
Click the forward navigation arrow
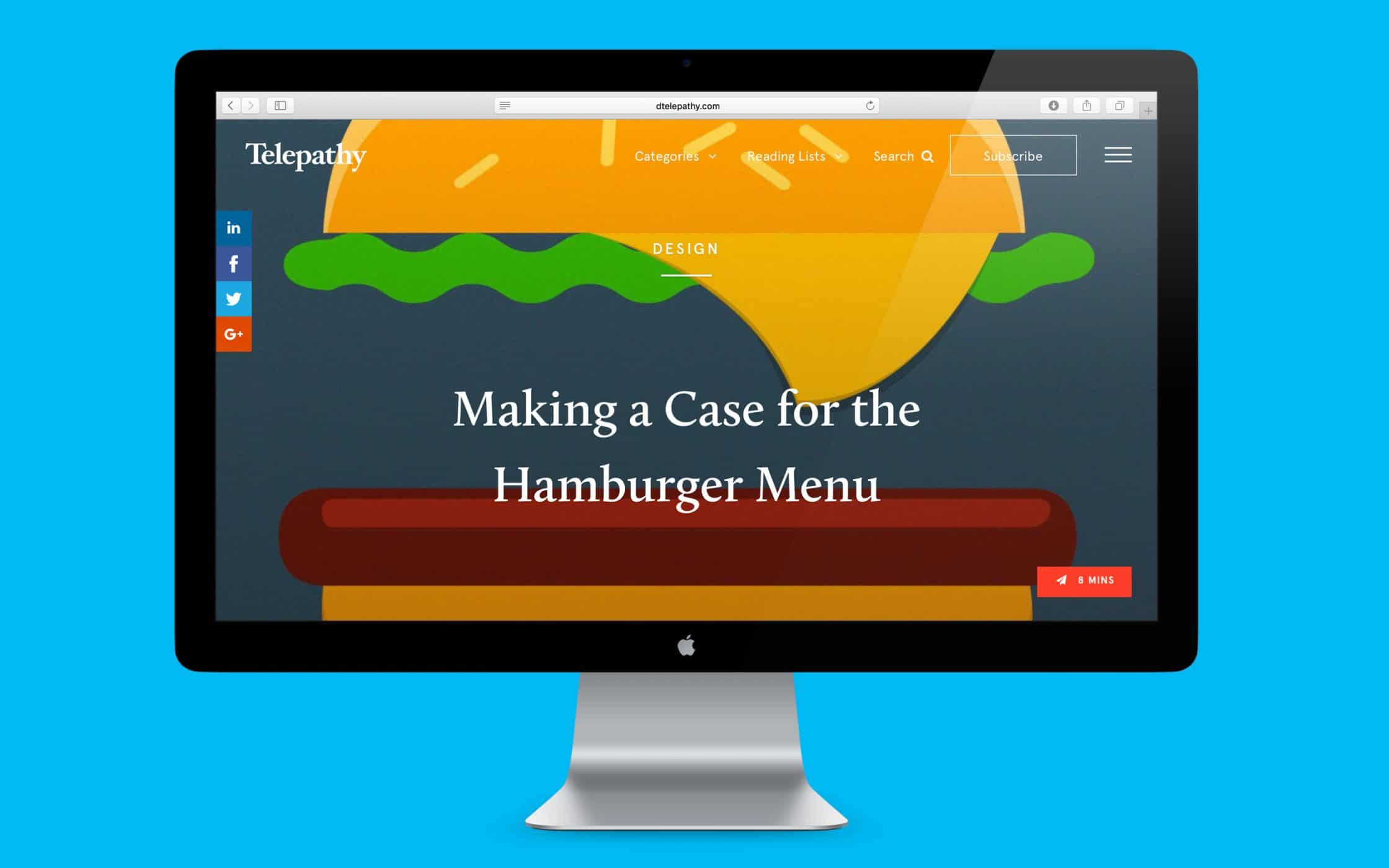point(253,105)
